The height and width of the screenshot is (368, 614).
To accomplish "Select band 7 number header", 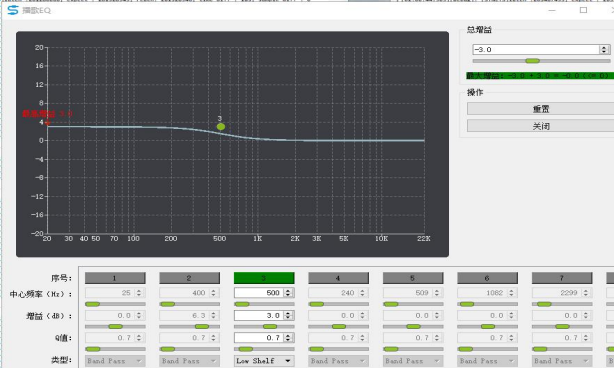I will [x=562, y=278].
